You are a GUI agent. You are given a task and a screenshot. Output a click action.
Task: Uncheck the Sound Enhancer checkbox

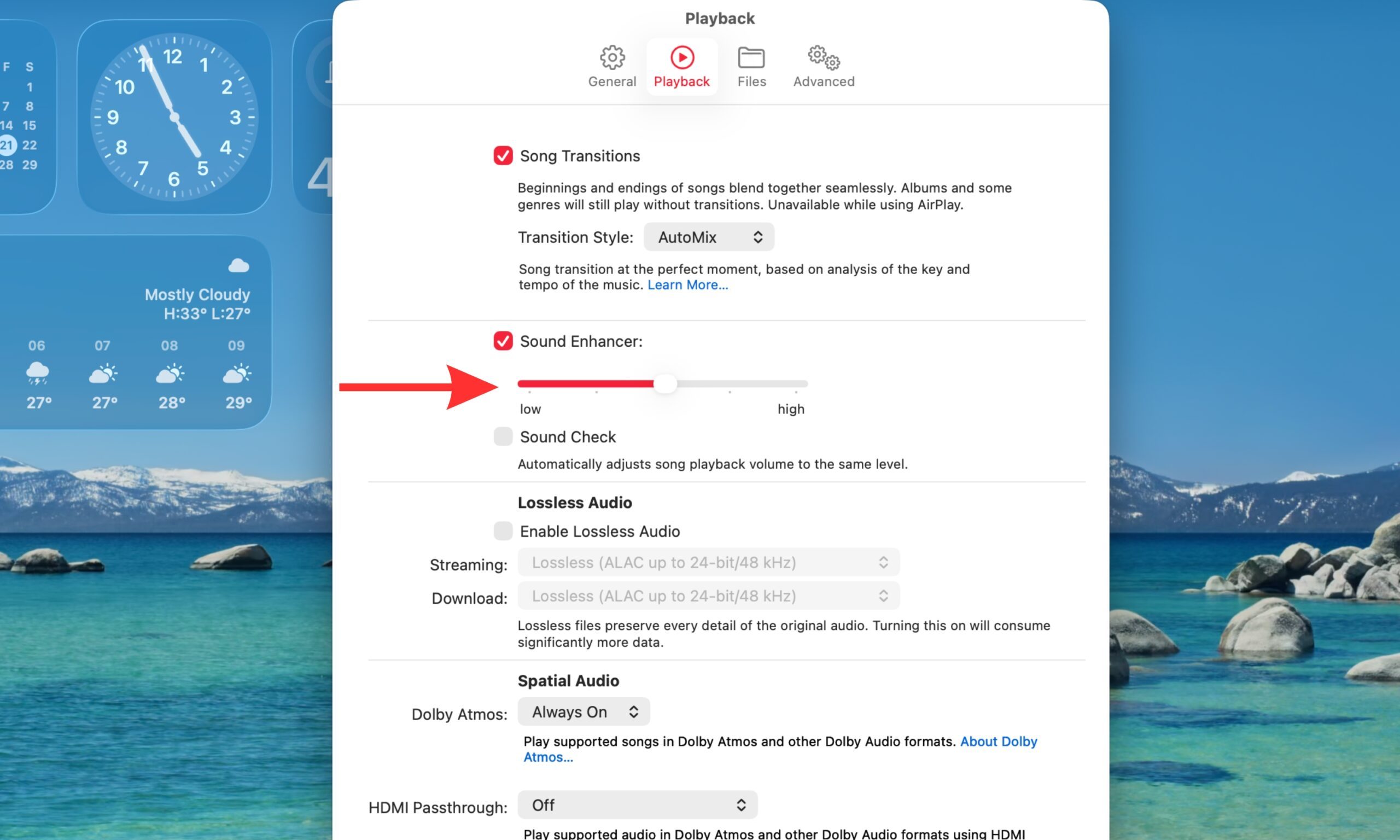503,341
